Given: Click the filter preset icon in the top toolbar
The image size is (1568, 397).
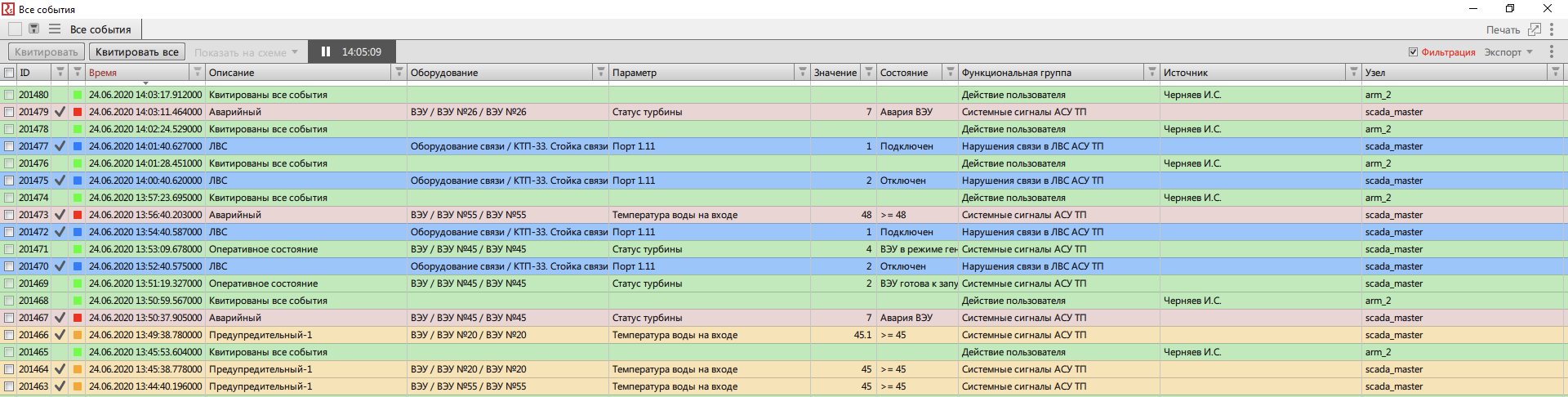Looking at the screenshot, I should pos(34,29).
